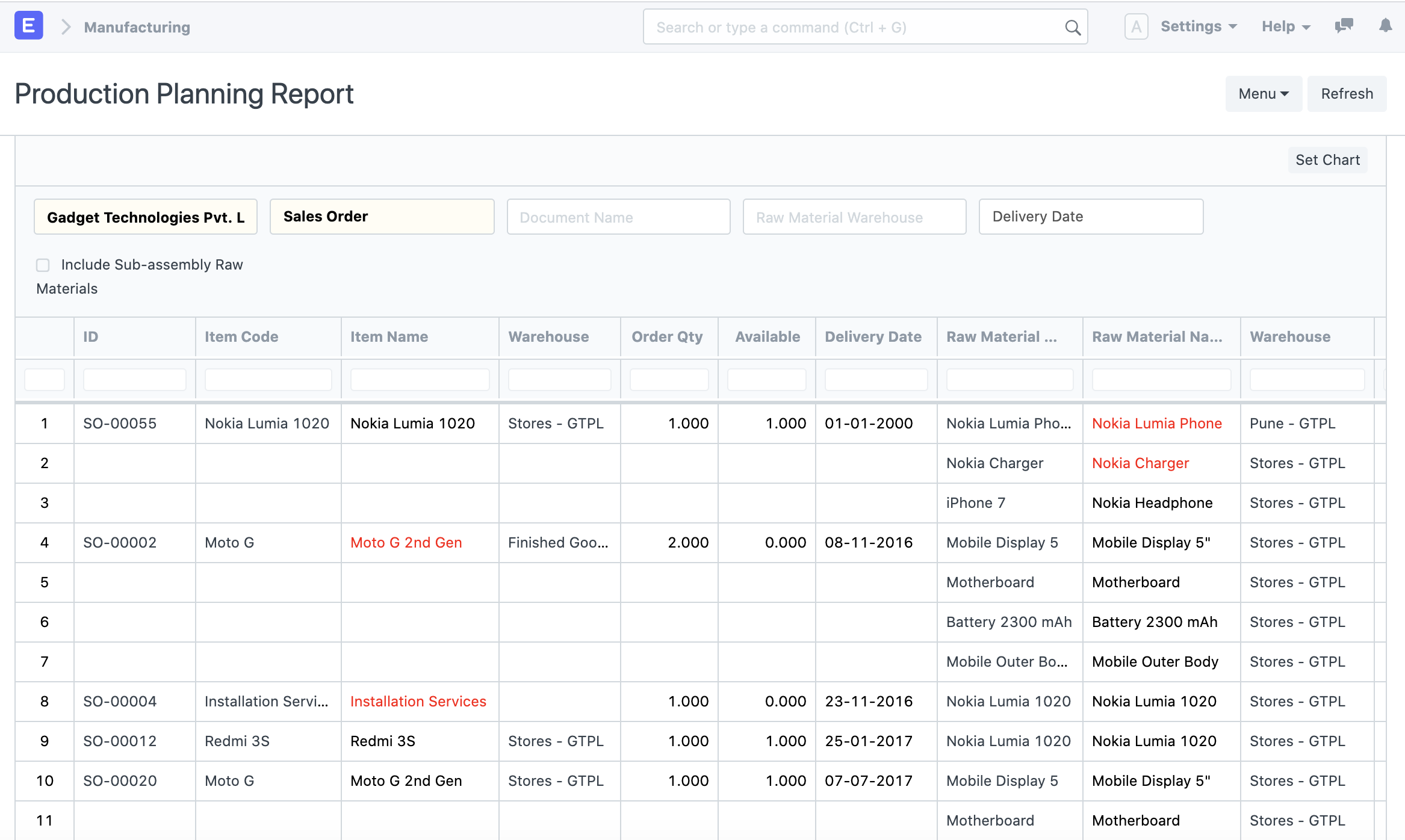The image size is (1405, 840).
Task: Open the notifications bell icon
Action: (1385, 26)
